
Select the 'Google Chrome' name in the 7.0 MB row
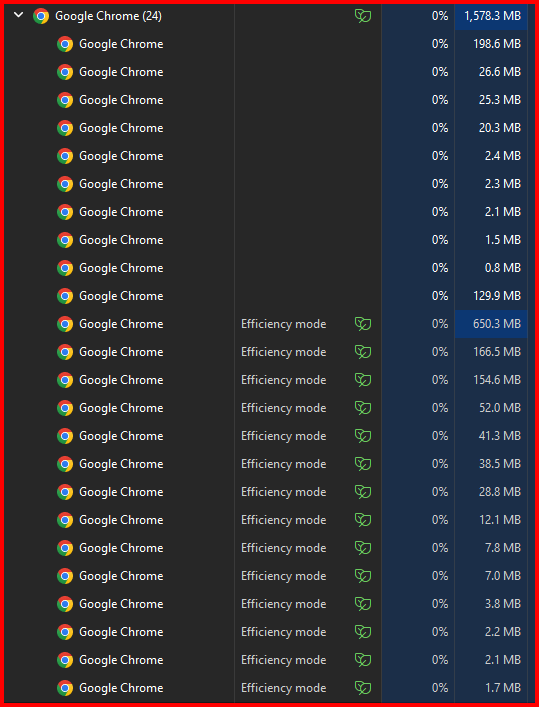[121, 576]
